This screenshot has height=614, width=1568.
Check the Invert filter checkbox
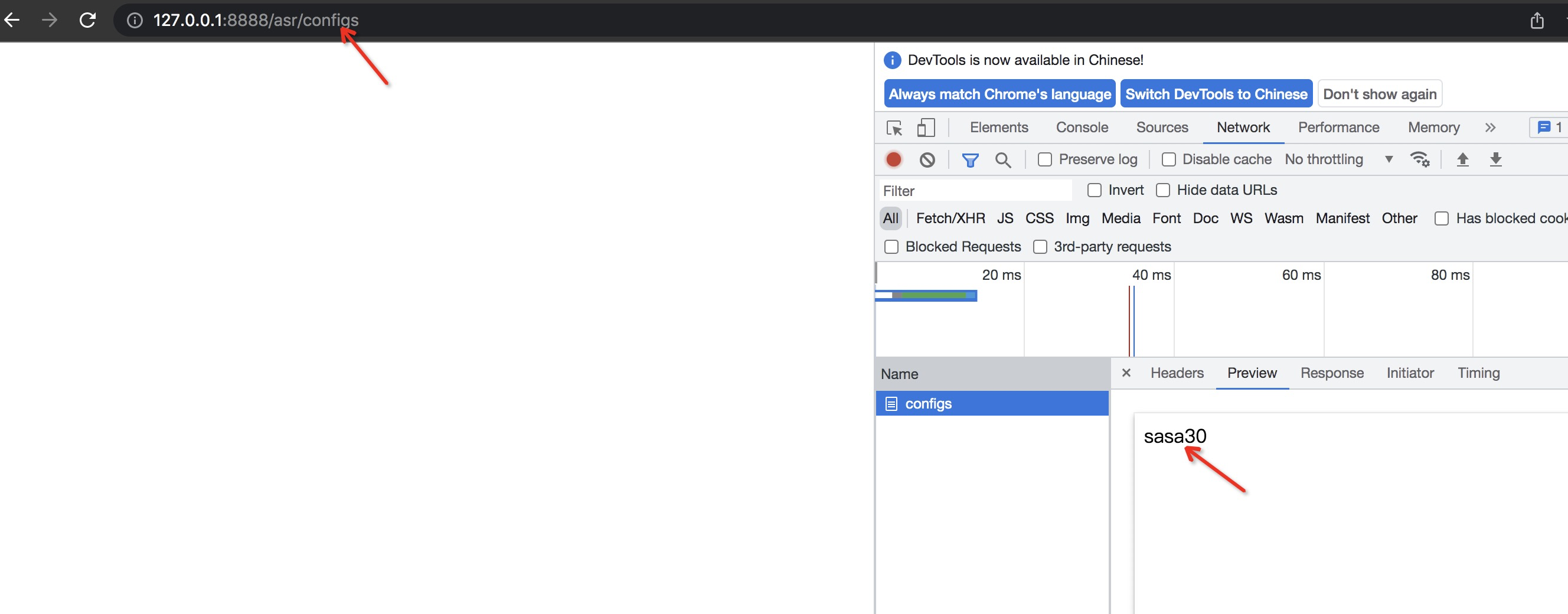pyautogui.click(x=1094, y=191)
